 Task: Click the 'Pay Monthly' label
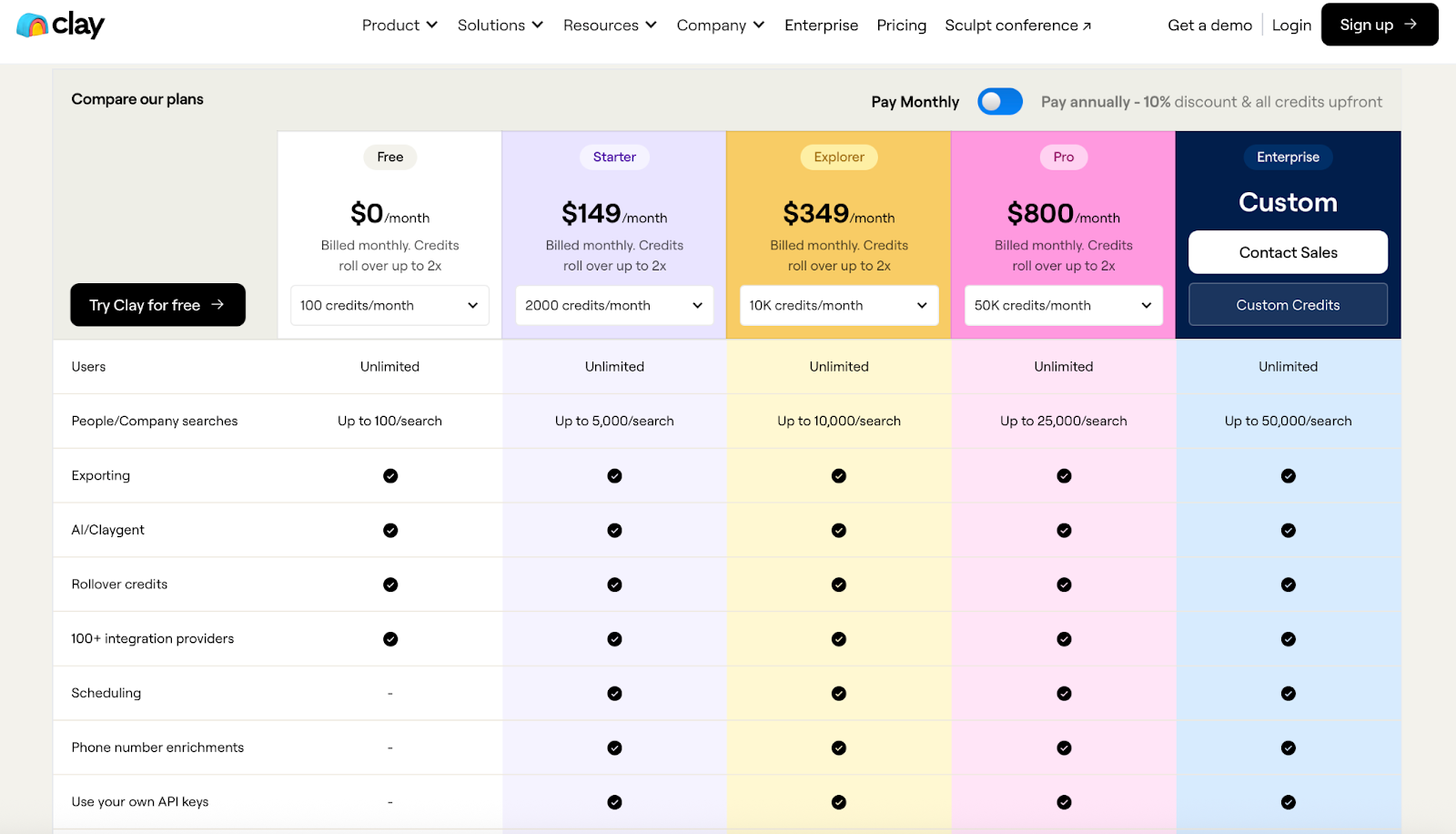click(915, 102)
